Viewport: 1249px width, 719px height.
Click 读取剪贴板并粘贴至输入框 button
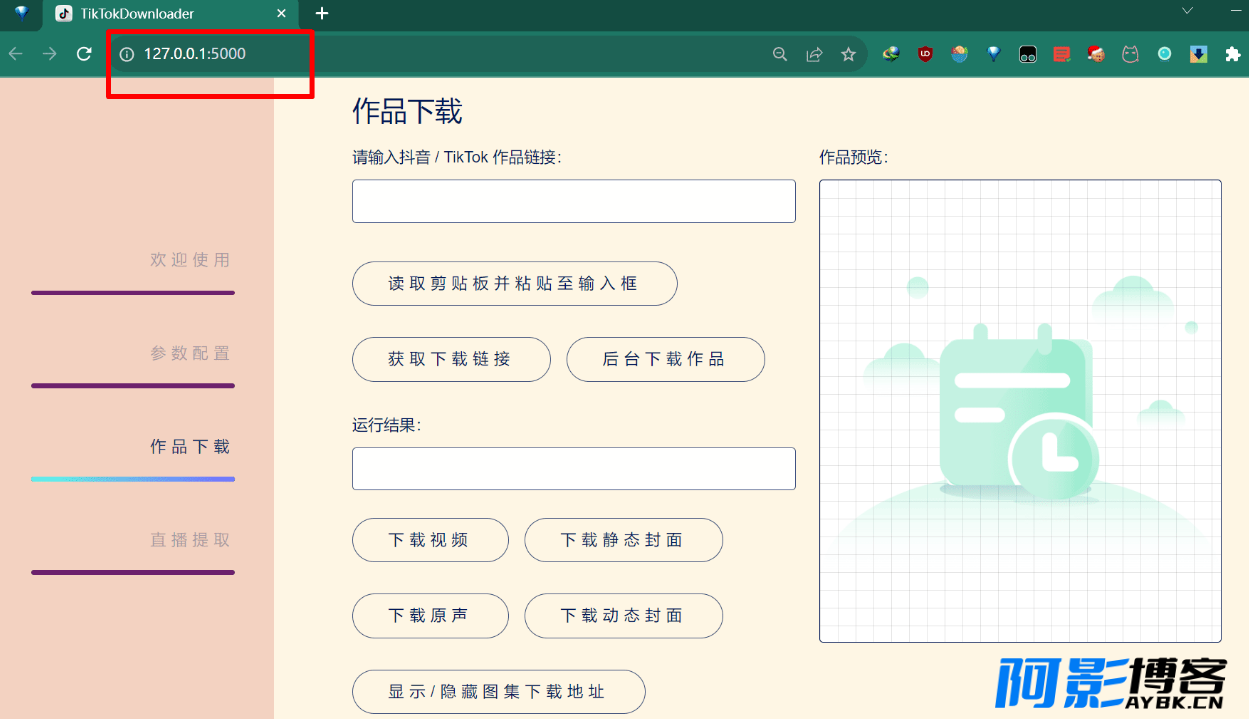[515, 283]
